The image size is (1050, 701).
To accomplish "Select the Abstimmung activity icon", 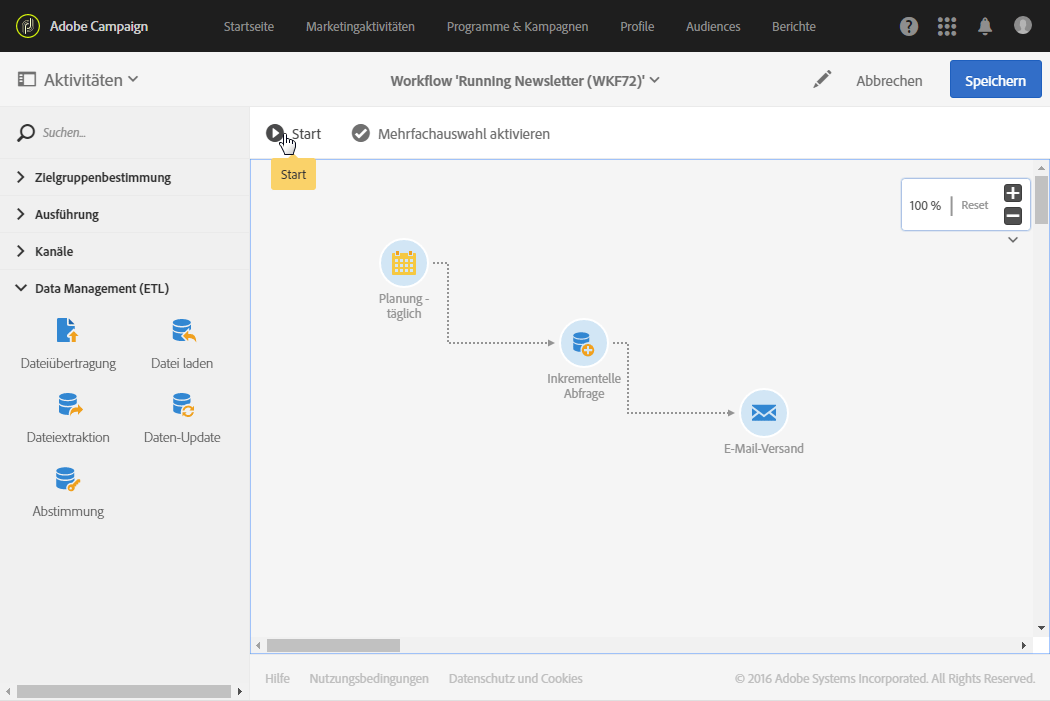I will 67,478.
